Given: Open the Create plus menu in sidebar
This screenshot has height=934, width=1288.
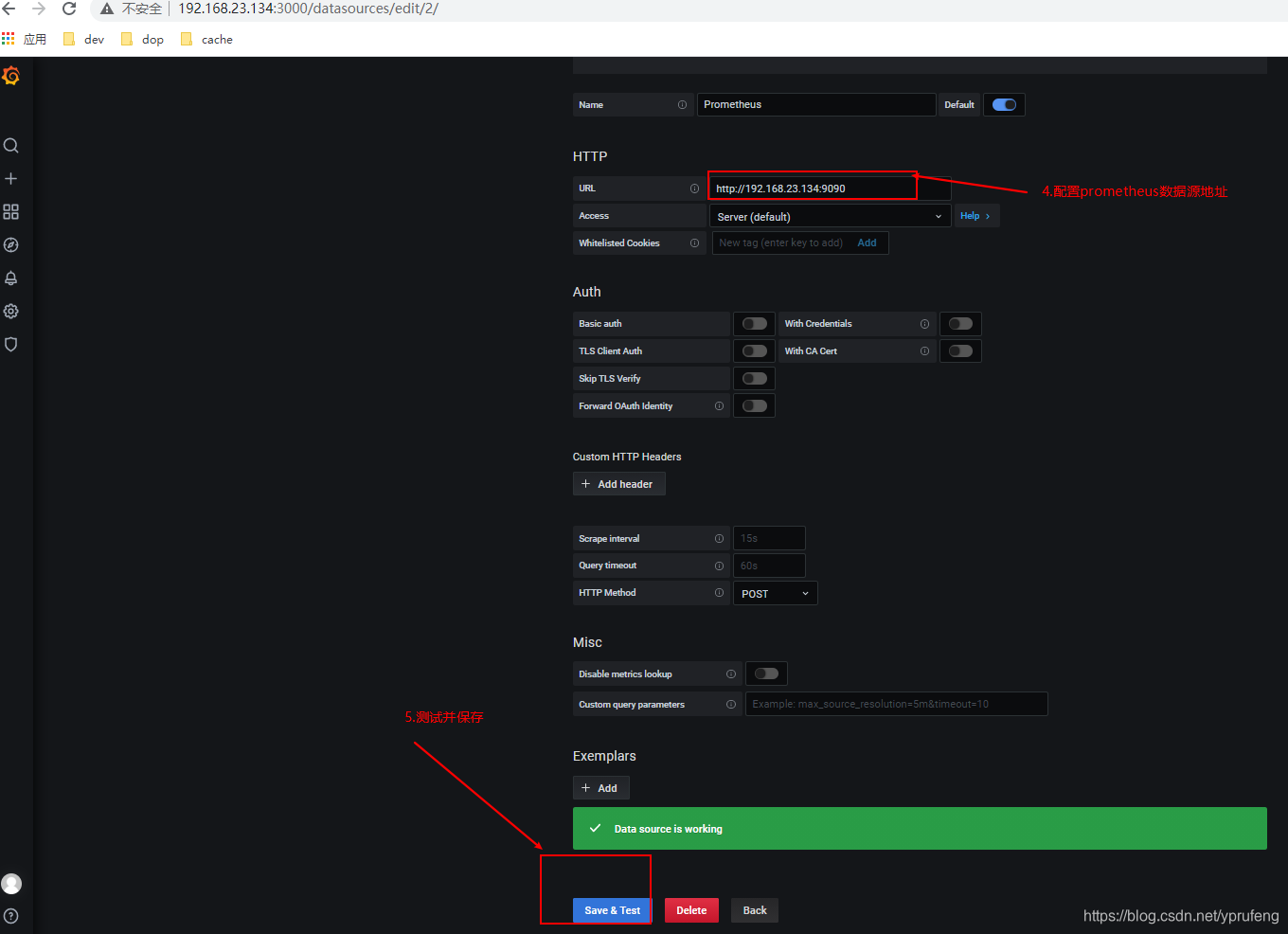Looking at the screenshot, I should (11, 179).
